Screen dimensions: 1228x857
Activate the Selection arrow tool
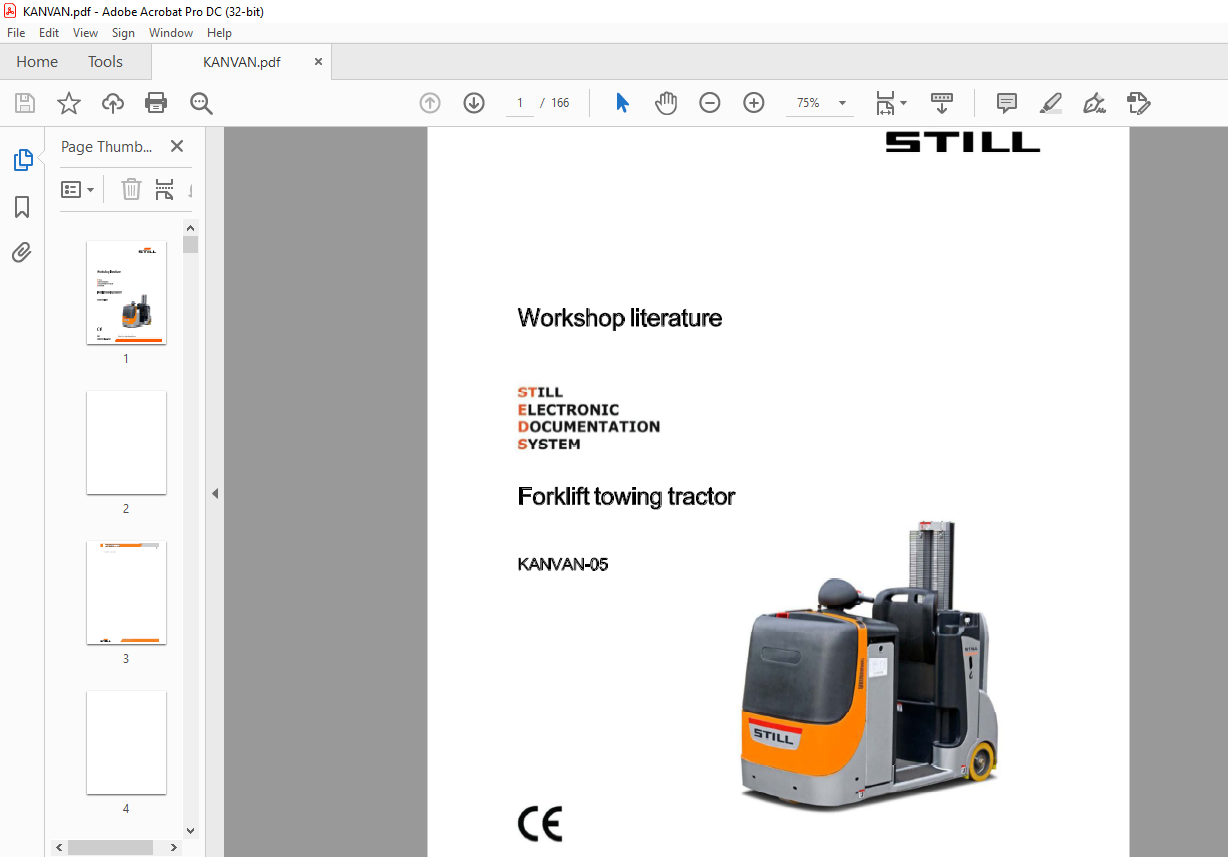point(622,103)
